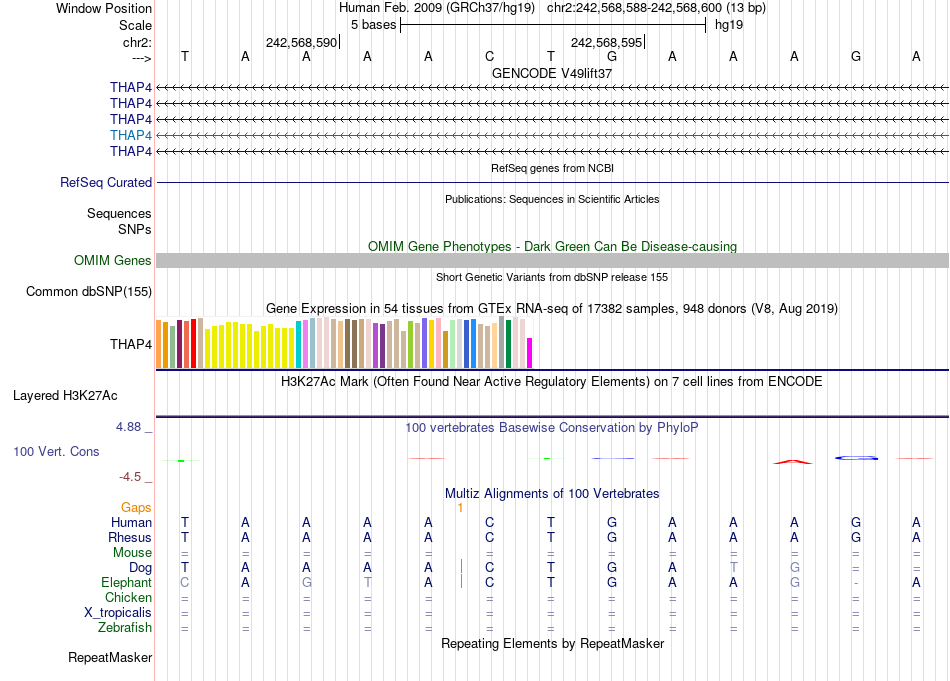Select the Dog species label
Image resolution: width=950 pixels, height=681 pixels.
(141, 568)
